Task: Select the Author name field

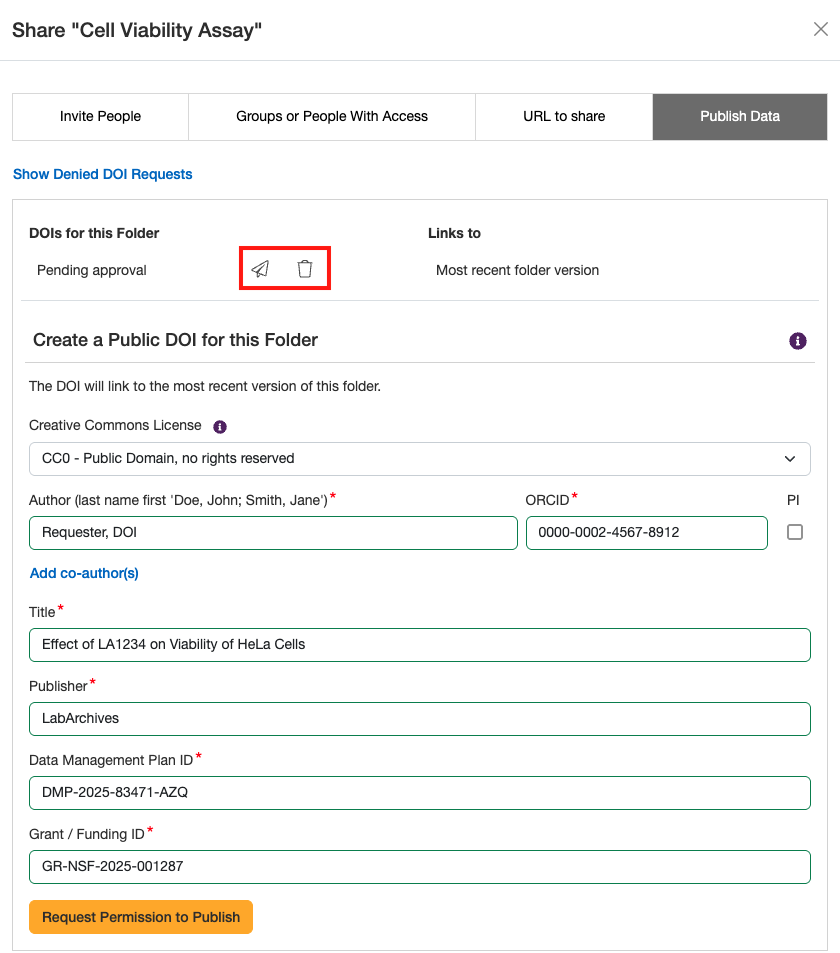Action: click(273, 532)
